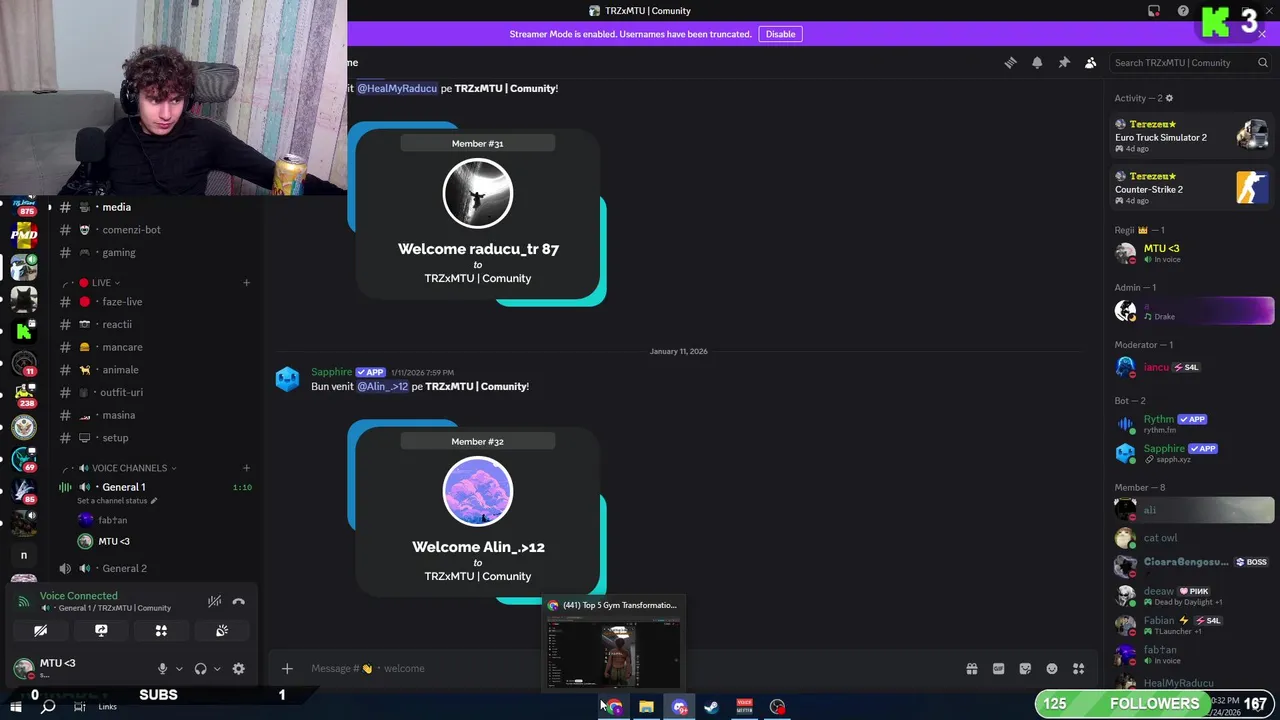Mute the microphone
The image size is (1280, 720).
[x=162, y=669]
